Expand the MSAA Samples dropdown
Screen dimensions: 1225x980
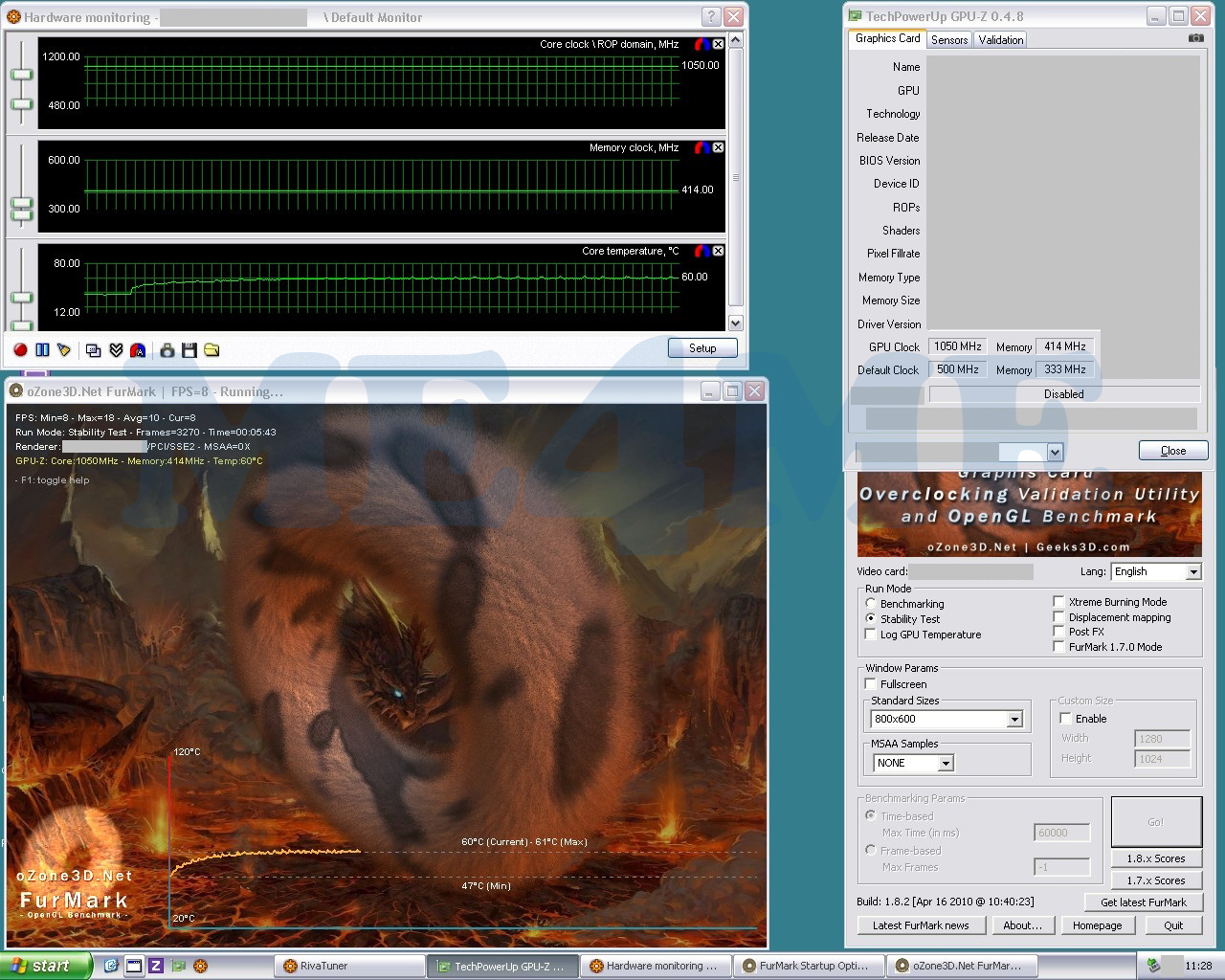point(945,764)
